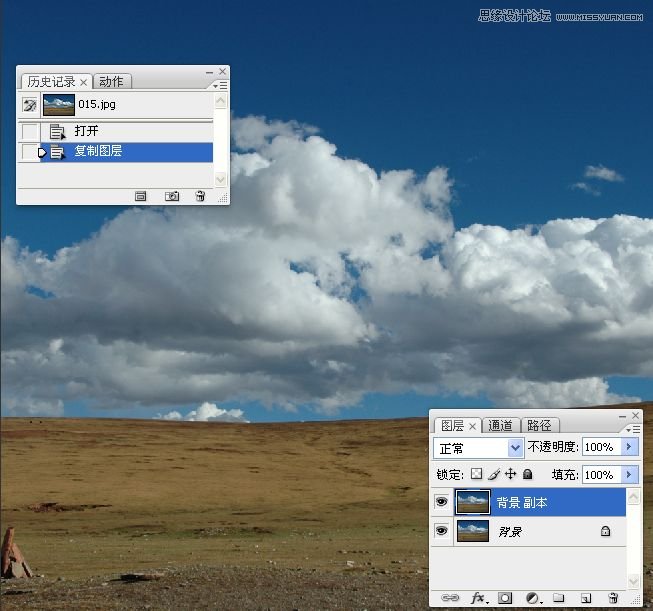Image resolution: width=653 pixels, height=611 pixels.
Task: Delete the current state in History panel
Action: point(200,196)
